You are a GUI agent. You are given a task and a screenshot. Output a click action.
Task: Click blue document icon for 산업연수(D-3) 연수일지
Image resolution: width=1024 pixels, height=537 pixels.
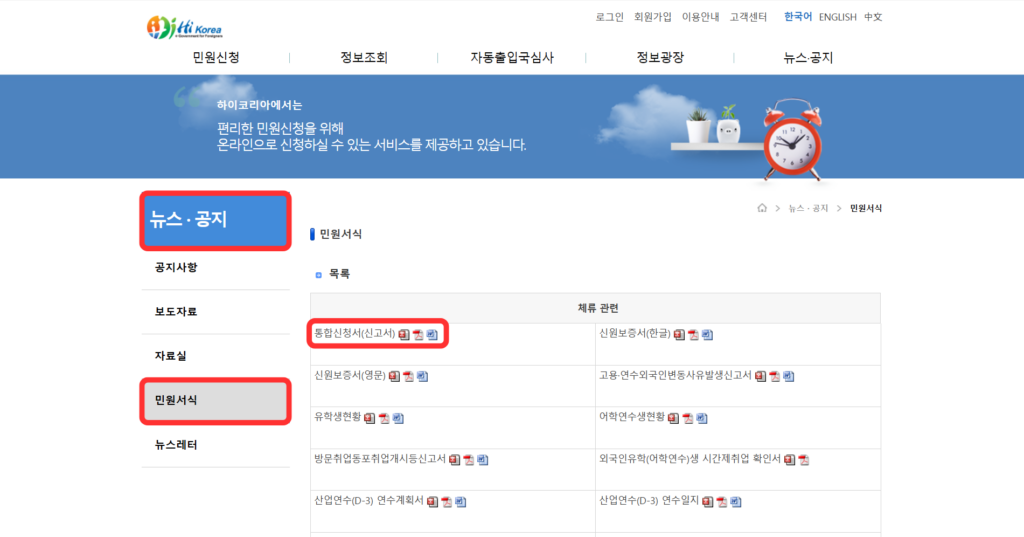(x=735, y=501)
